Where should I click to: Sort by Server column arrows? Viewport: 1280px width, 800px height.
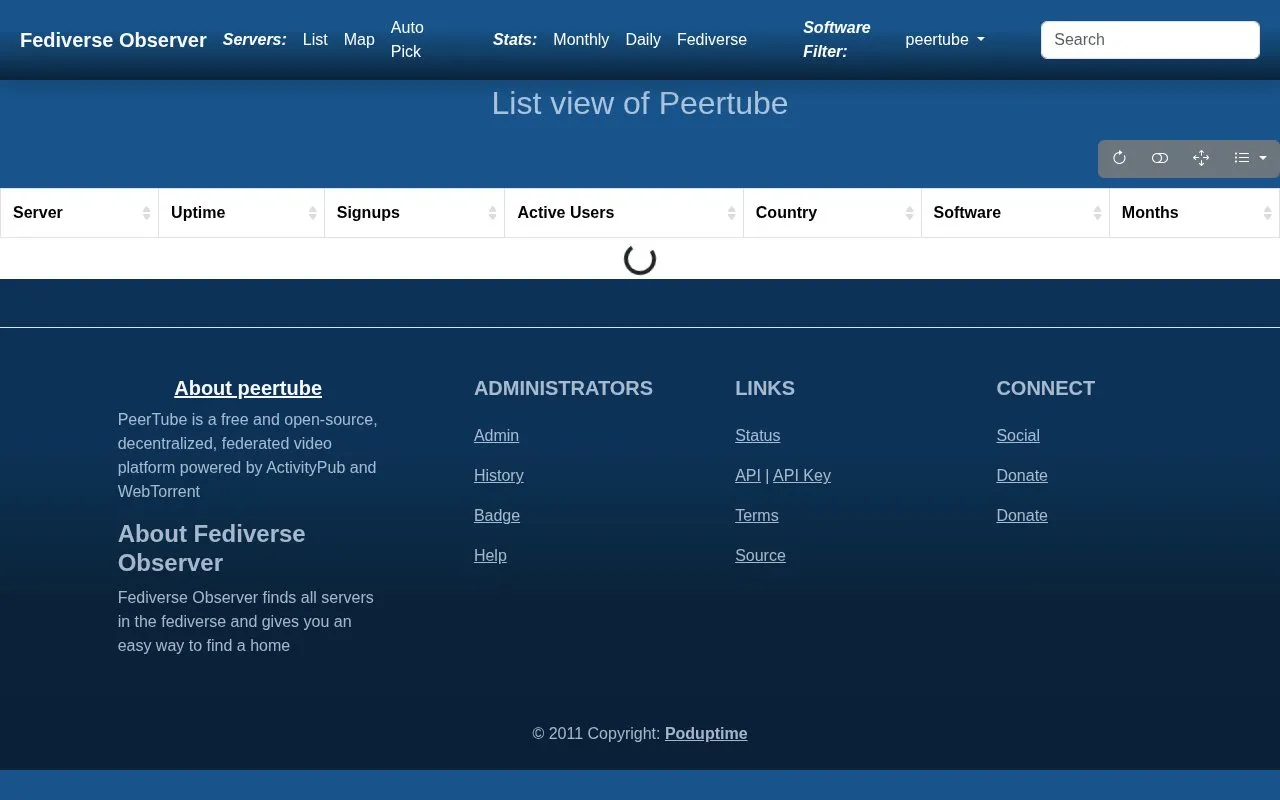click(x=147, y=213)
